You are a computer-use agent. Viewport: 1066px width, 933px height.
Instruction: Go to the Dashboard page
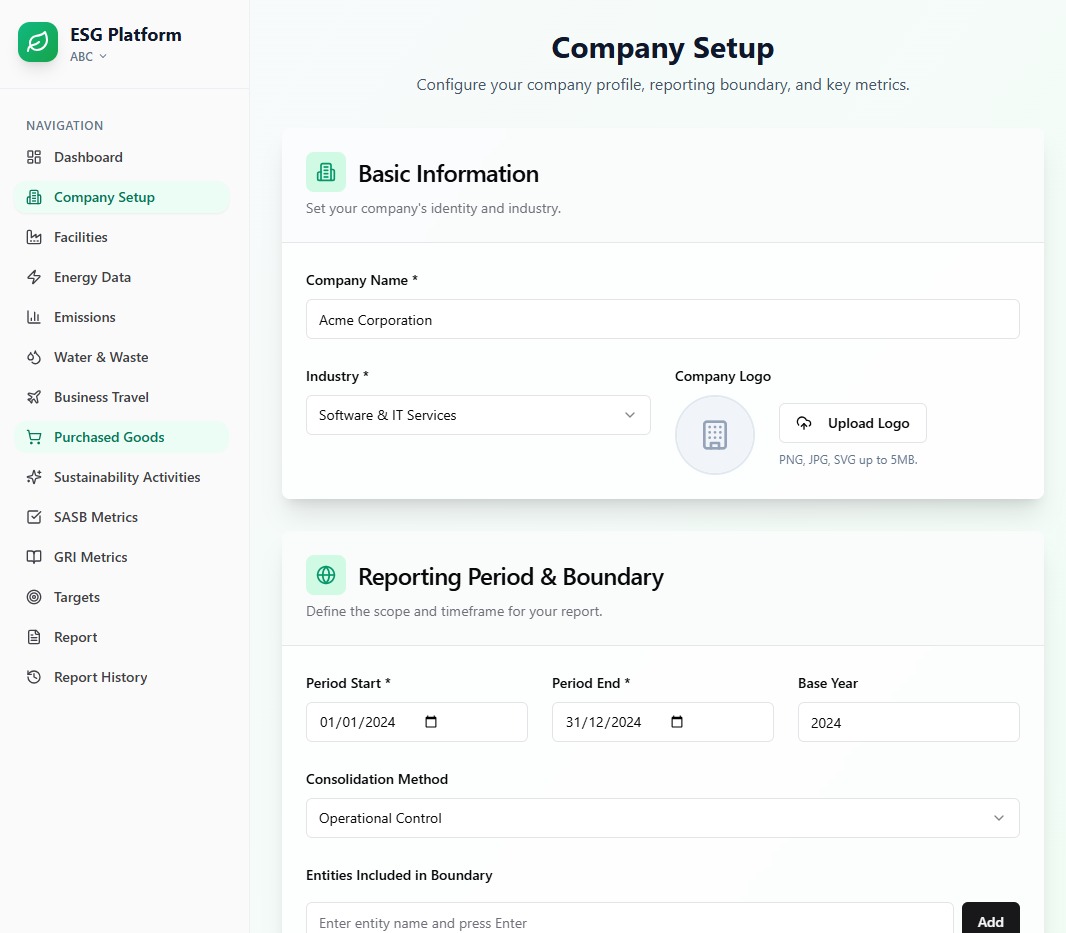point(88,157)
